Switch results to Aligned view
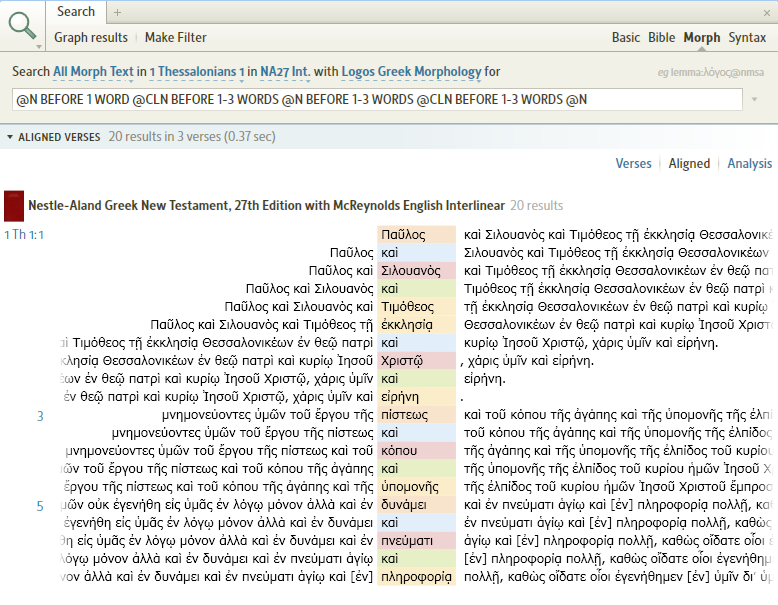778x605 pixels. [x=689, y=163]
